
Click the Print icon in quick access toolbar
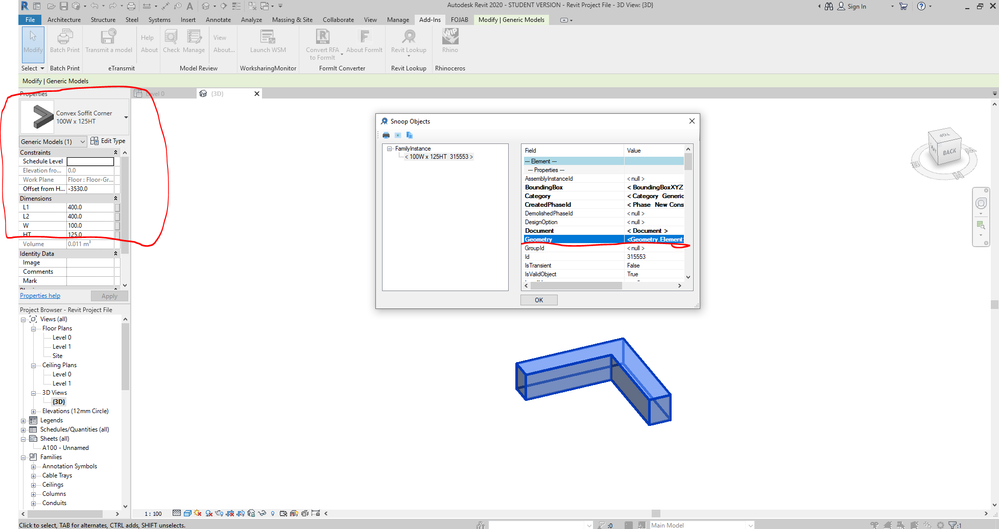coord(131,6)
